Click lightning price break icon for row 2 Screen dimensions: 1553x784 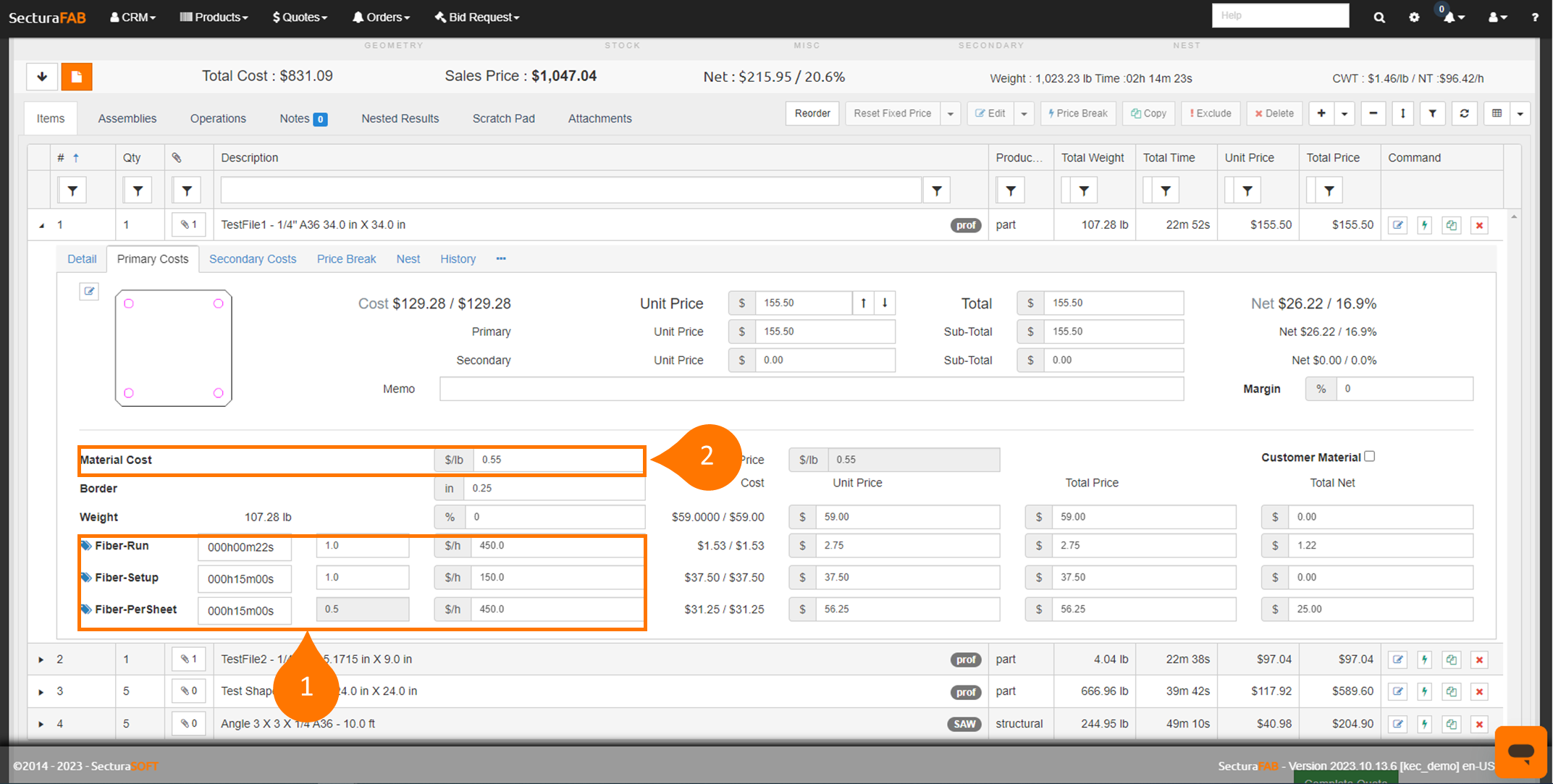[x=1424, y=659]
